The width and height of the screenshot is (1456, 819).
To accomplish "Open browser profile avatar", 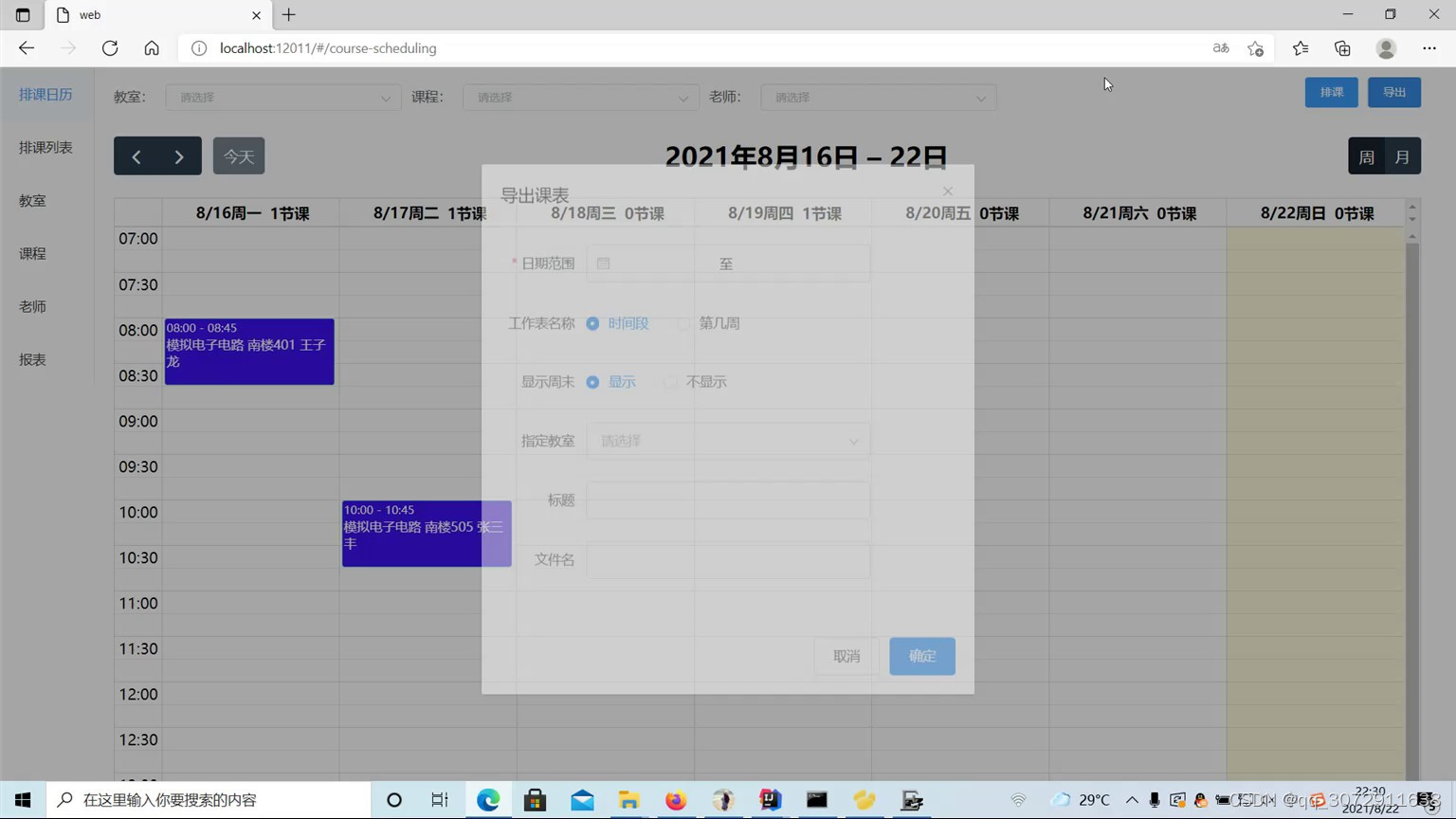I will [x=1386, y=48].
